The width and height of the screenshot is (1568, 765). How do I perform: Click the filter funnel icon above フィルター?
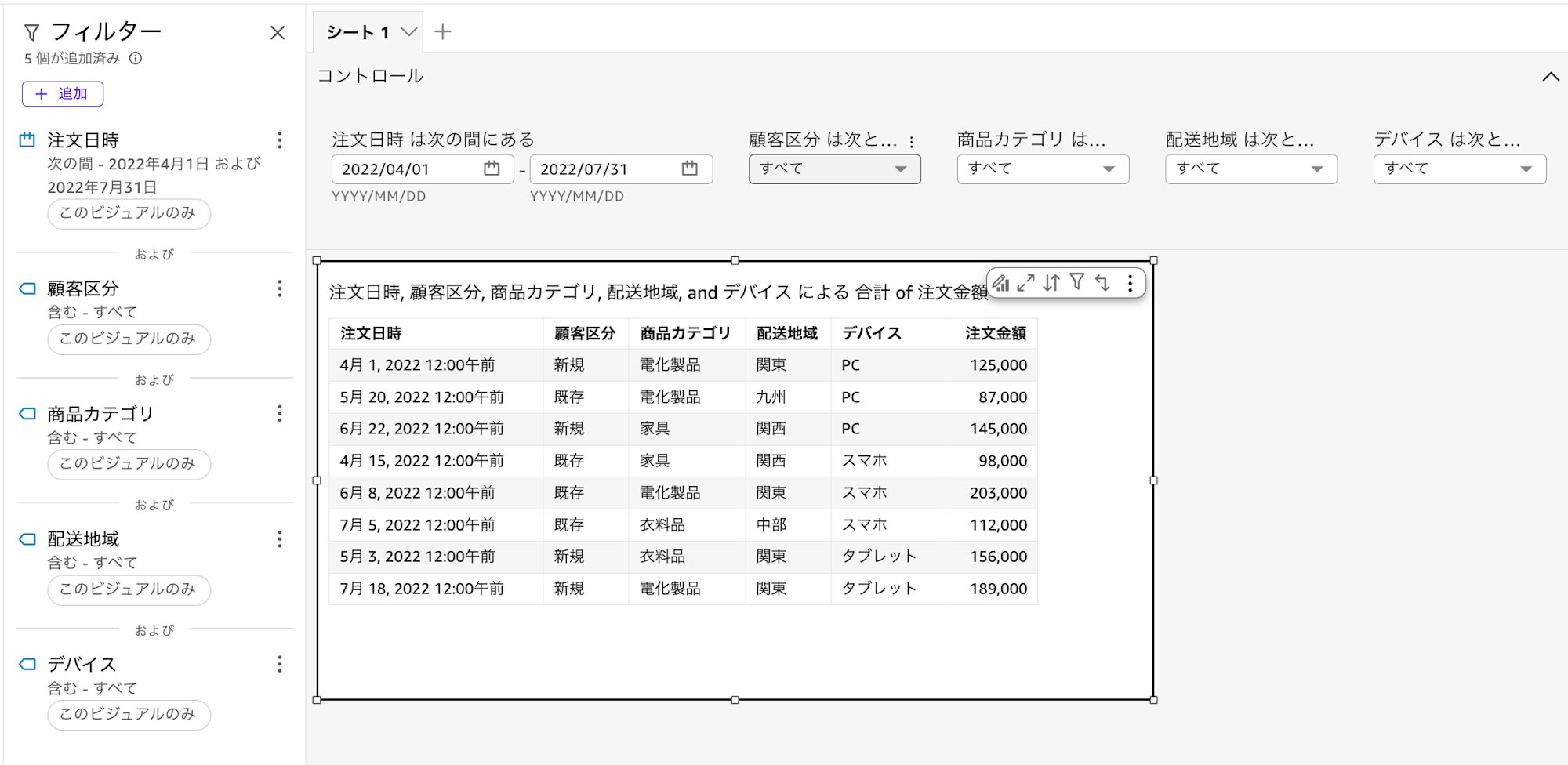[x=31, y=31]
